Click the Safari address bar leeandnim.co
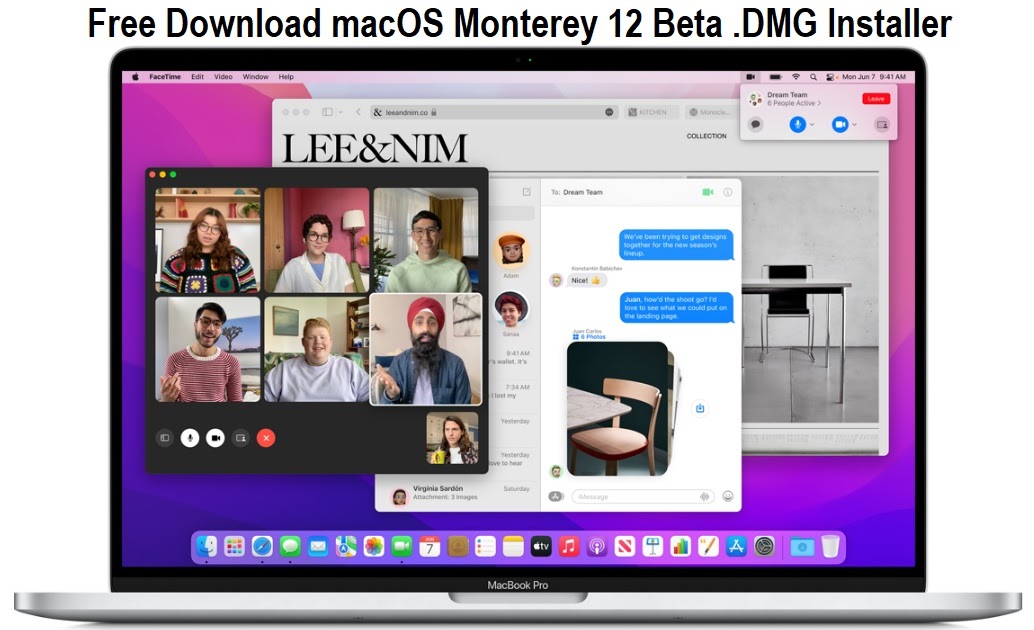1034x630 pixels. (x=493, y=112)
